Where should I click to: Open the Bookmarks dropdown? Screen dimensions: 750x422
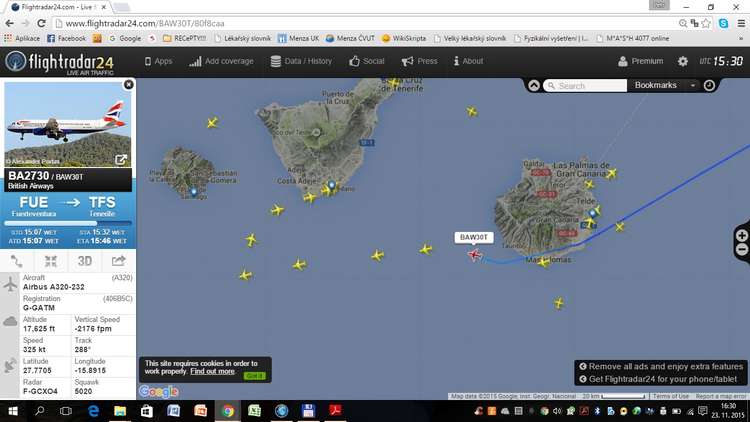tap(664, 85)
